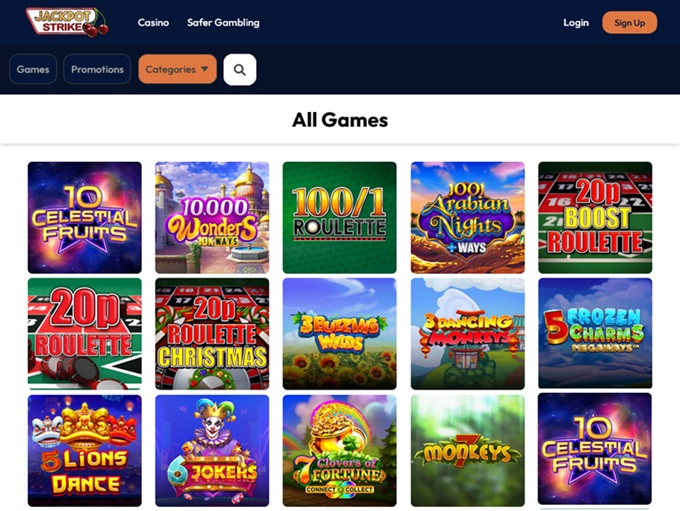Open the Casino menu item
The image size is (680, 511).
tap(153, 23)
